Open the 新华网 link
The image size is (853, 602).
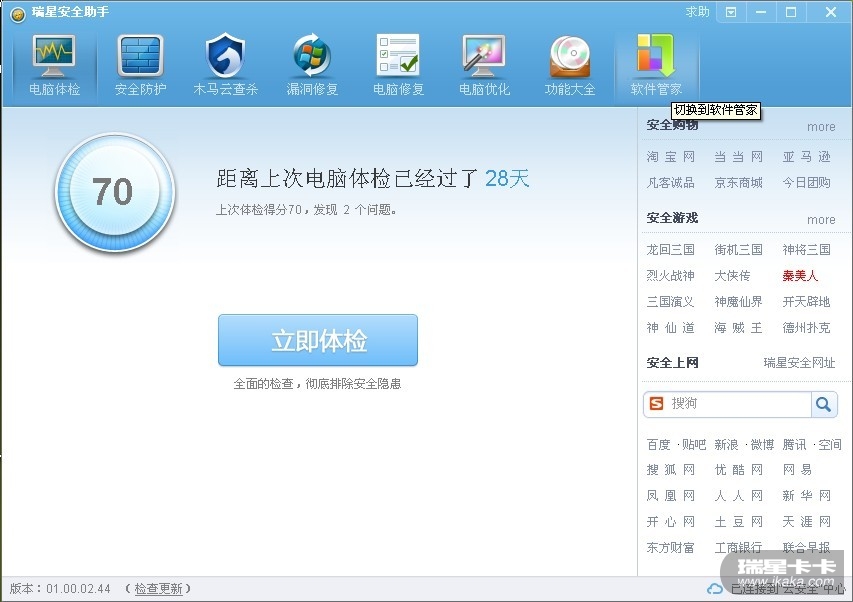point(806,496)
